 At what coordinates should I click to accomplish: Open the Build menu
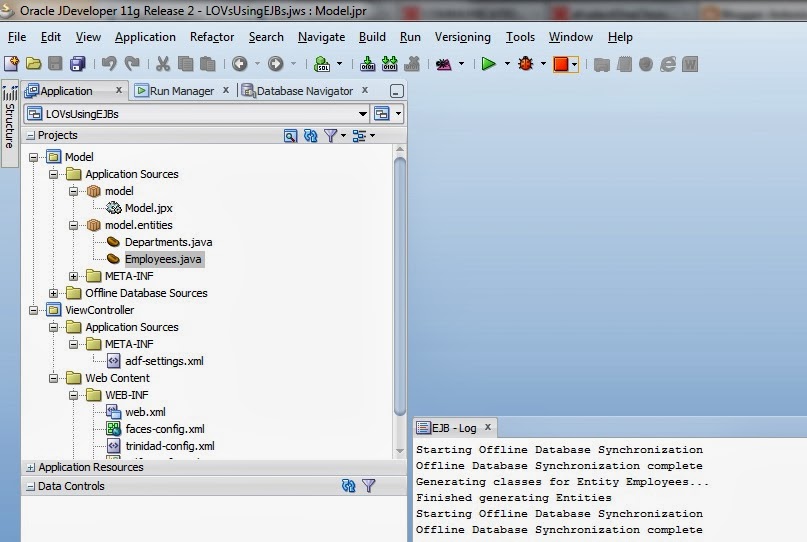[x=372, y=37]
